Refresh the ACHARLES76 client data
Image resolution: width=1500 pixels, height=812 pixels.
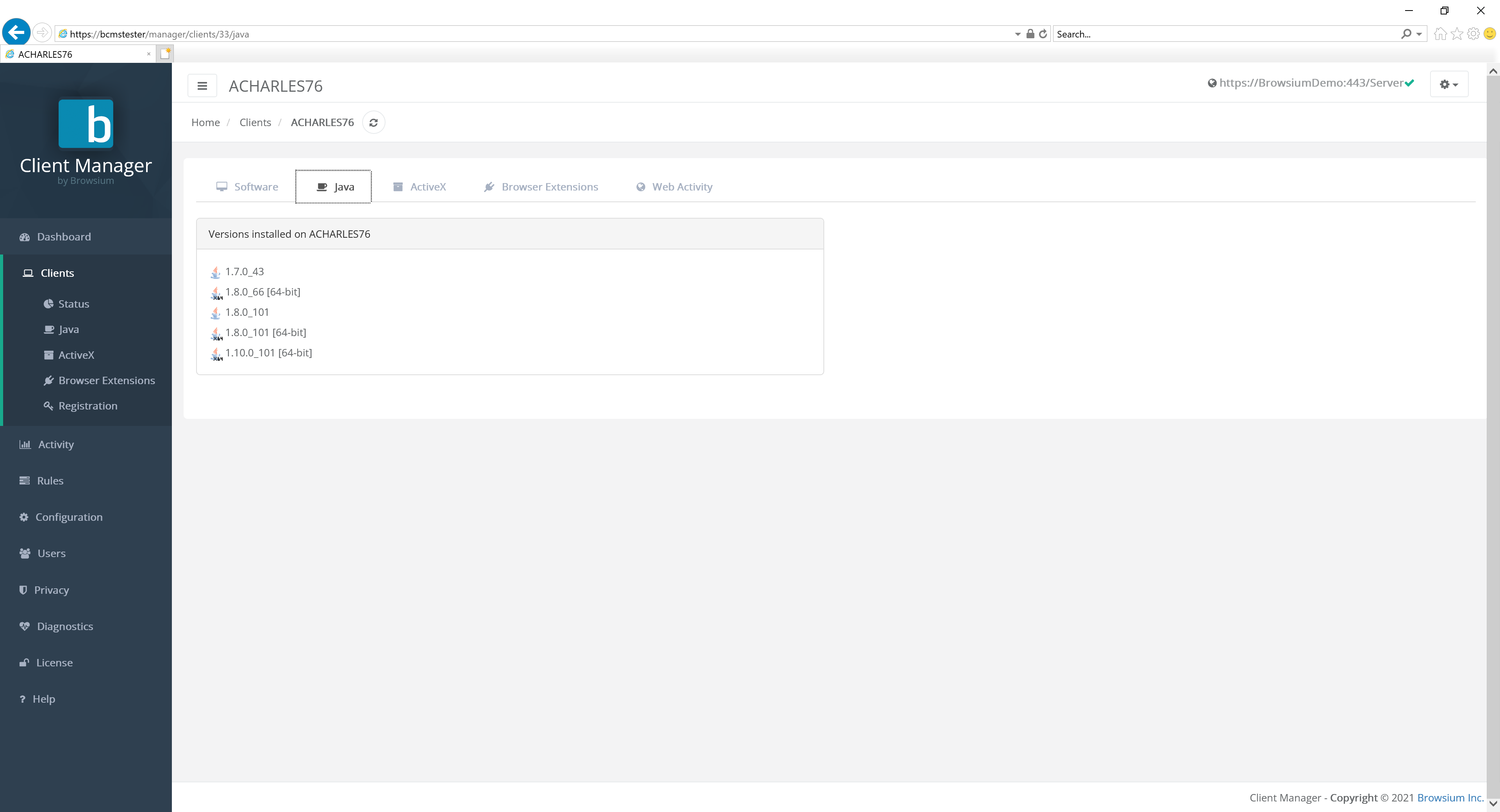click(373, 122)
